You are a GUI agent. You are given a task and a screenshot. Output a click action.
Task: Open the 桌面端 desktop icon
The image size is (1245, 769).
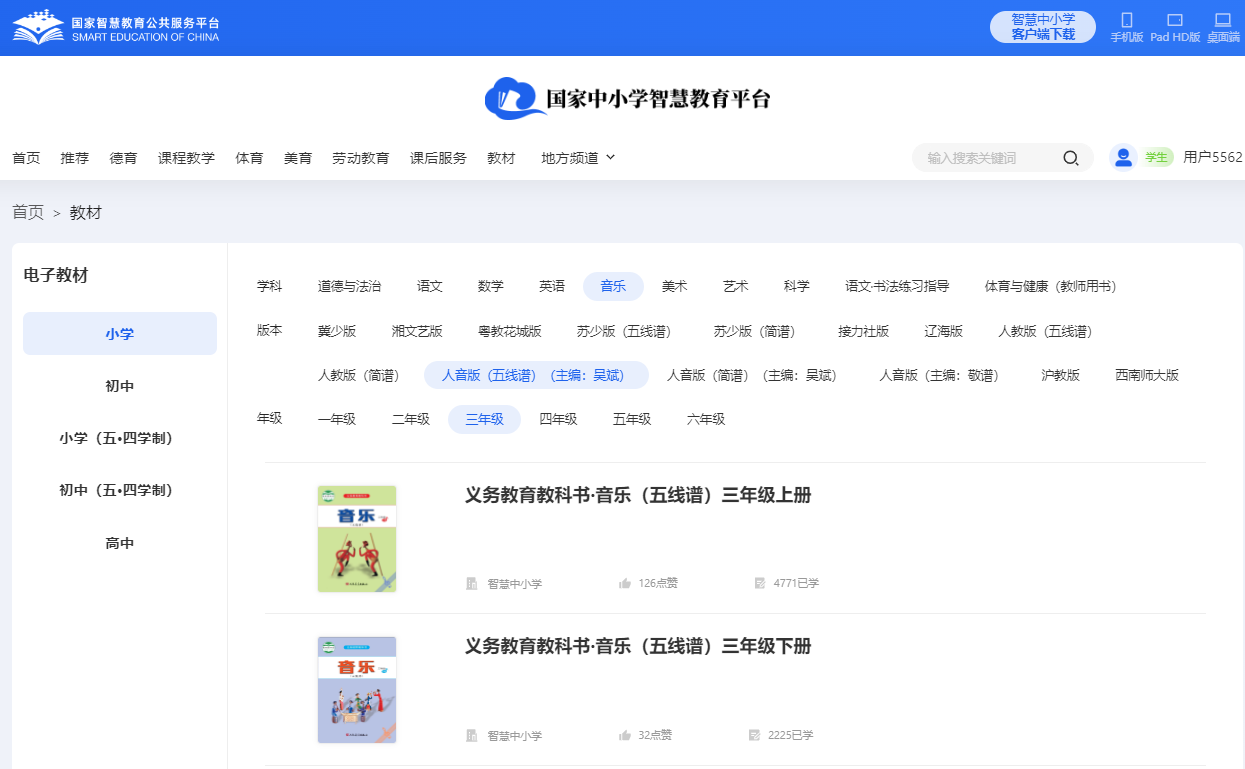coord(1222,20)
